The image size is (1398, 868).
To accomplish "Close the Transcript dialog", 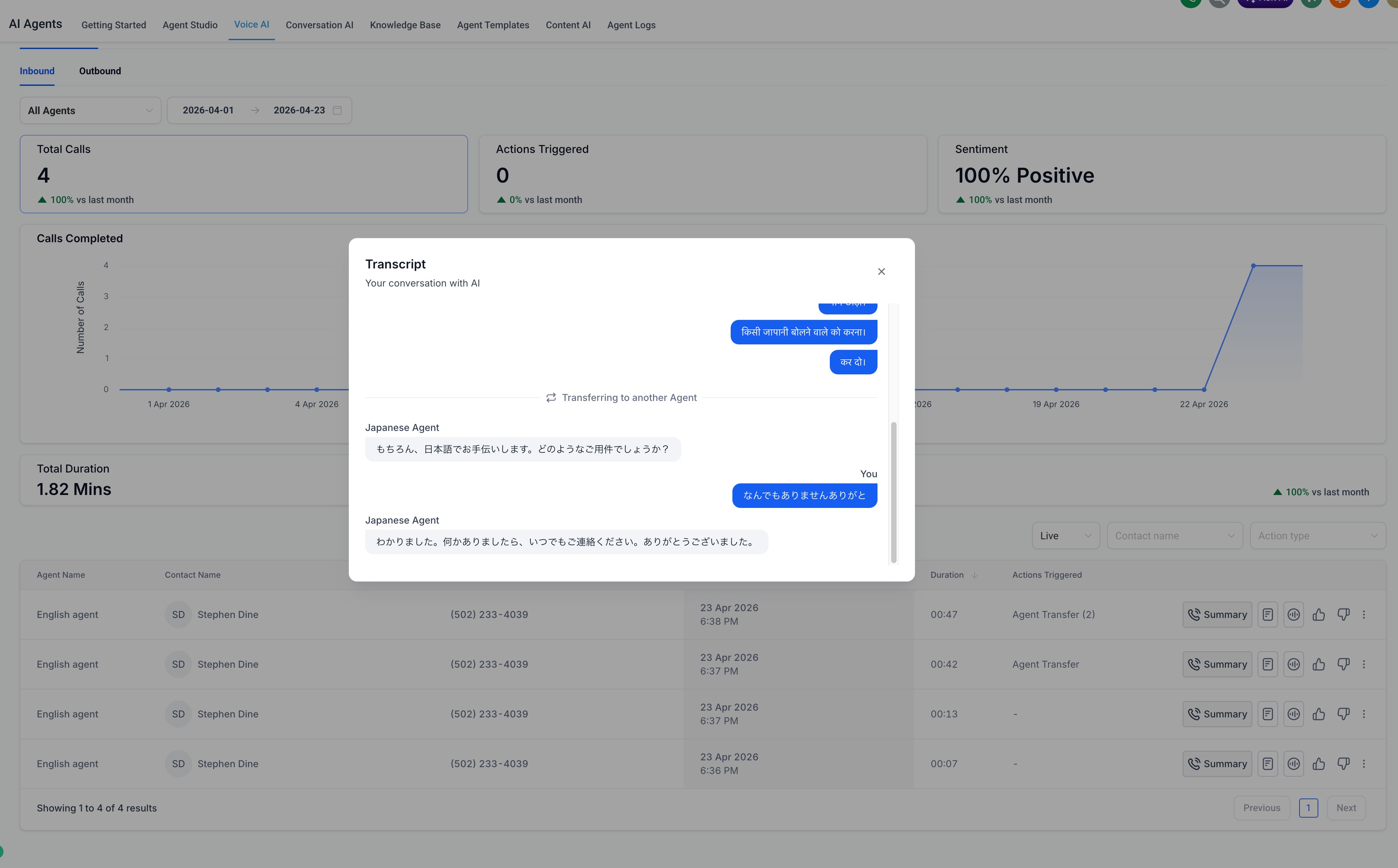I will pyautogui.click(x=881, y=272).
